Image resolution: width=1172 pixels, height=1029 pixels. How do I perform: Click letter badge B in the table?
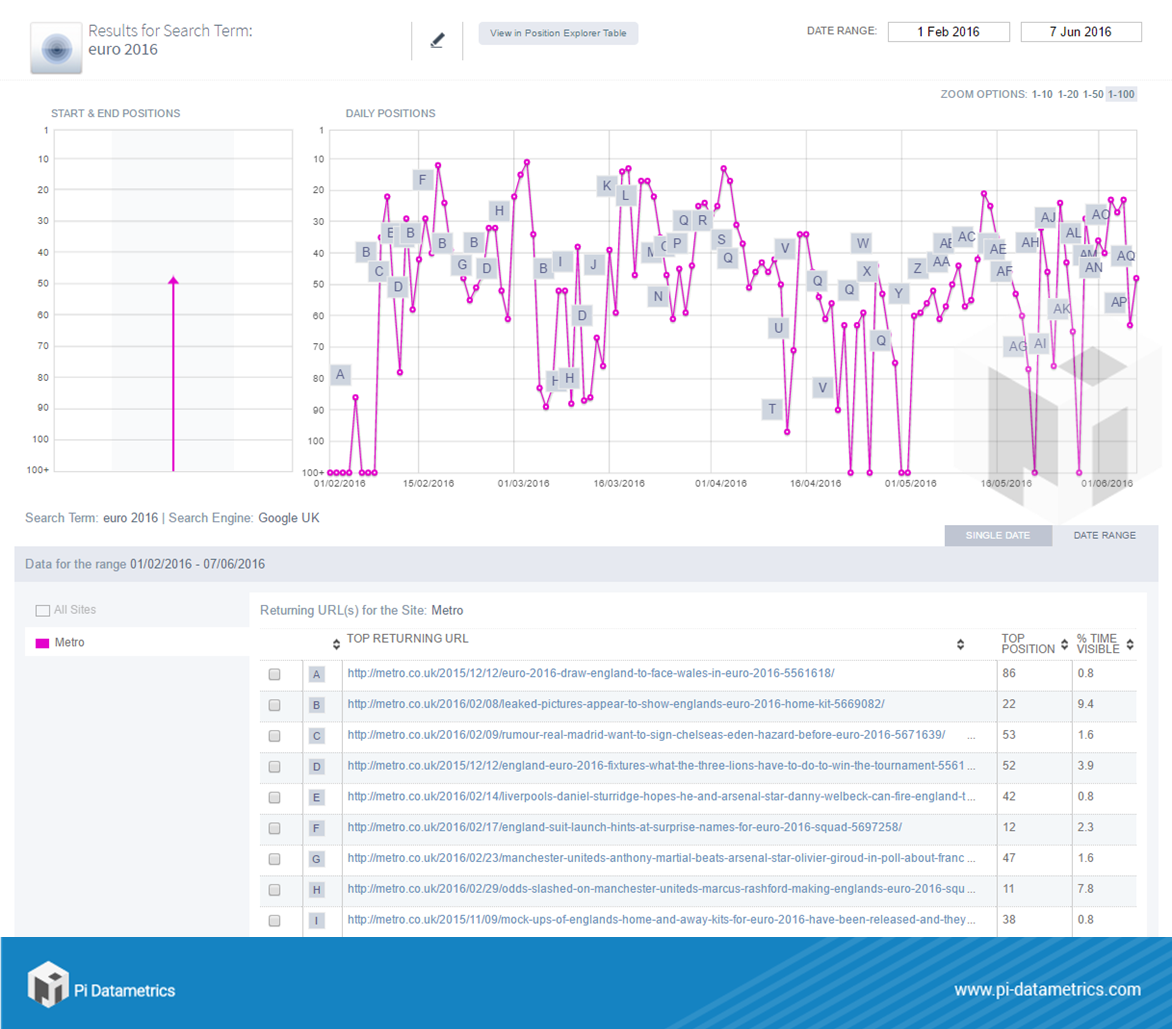coord(316,705)
